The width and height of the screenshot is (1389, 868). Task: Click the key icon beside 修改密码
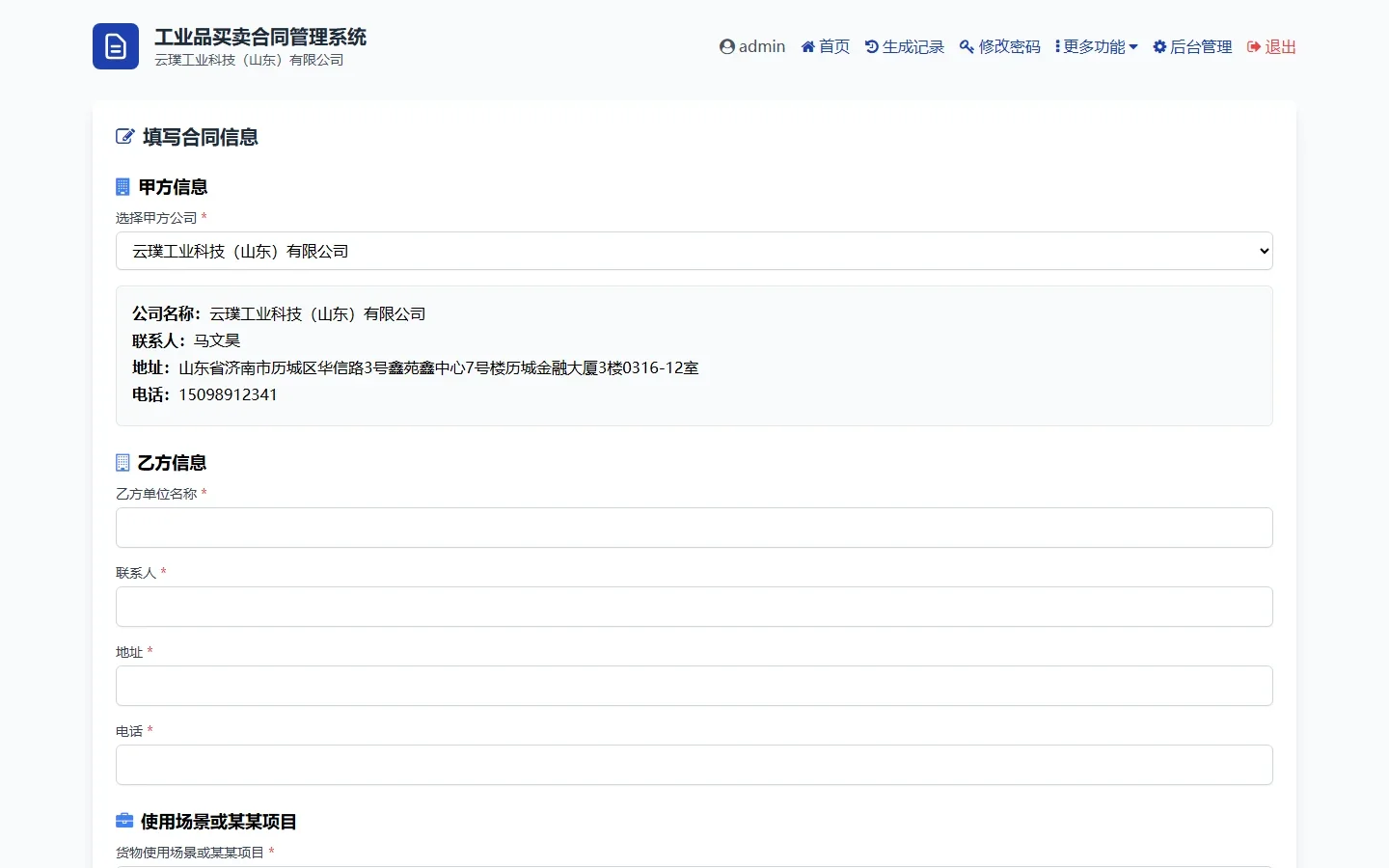(967, 46)
